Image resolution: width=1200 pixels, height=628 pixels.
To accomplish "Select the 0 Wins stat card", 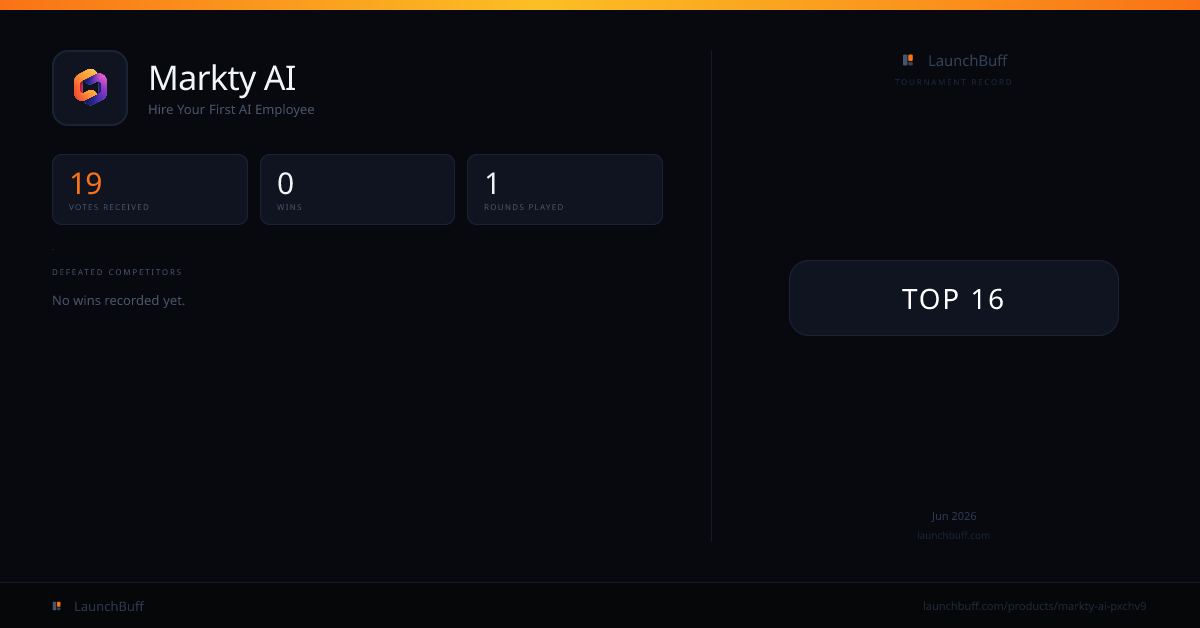I will [x=357, y=189].
